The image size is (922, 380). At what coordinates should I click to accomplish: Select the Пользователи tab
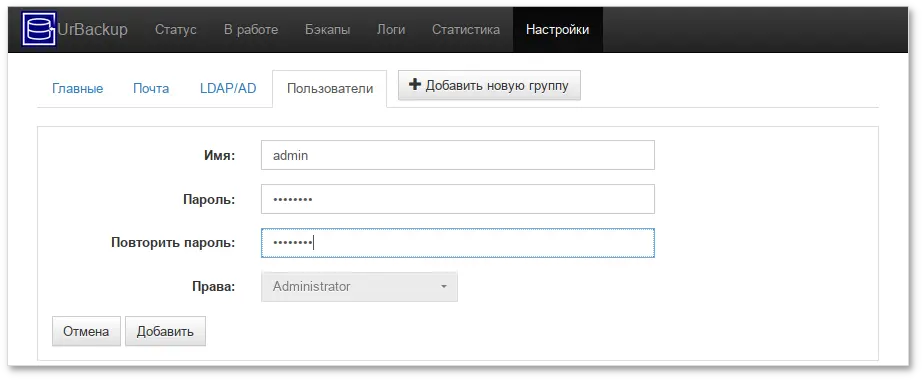click(330, 89)
